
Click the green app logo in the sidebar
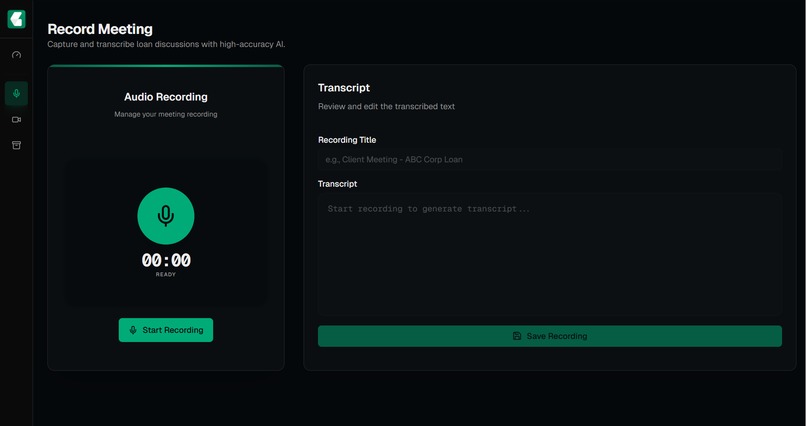click(x=16, y=19)
